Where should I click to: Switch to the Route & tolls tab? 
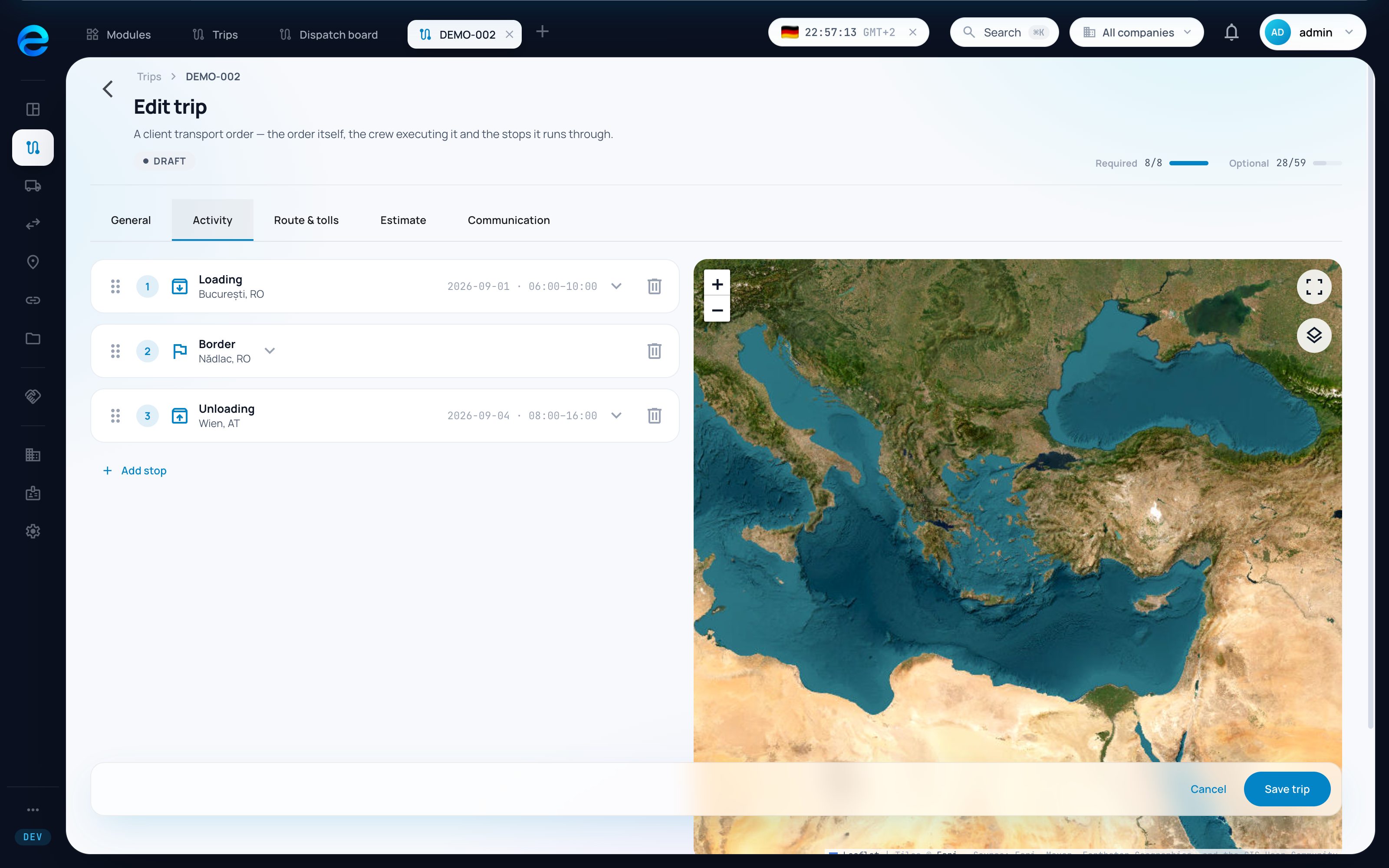point(306,220)
